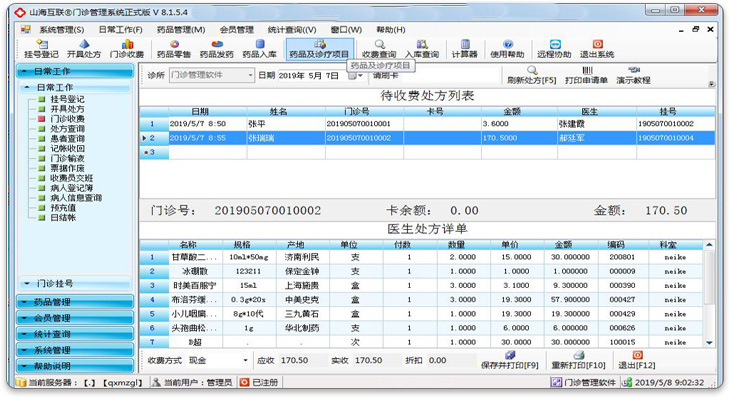
Task: Select 门诊收费 in the sidebar tree
Action: pyautogui.click(x=68, y=119)
